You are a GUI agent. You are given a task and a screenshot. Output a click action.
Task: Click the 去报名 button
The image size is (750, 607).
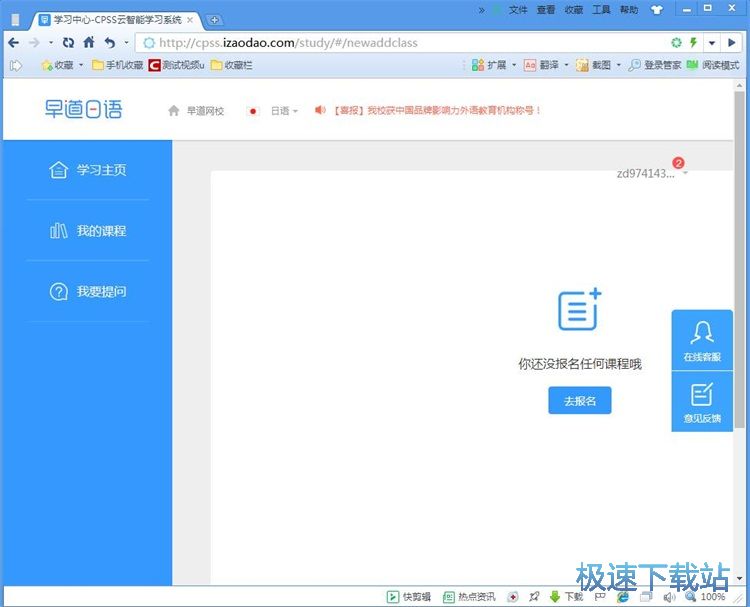point(580,400)
